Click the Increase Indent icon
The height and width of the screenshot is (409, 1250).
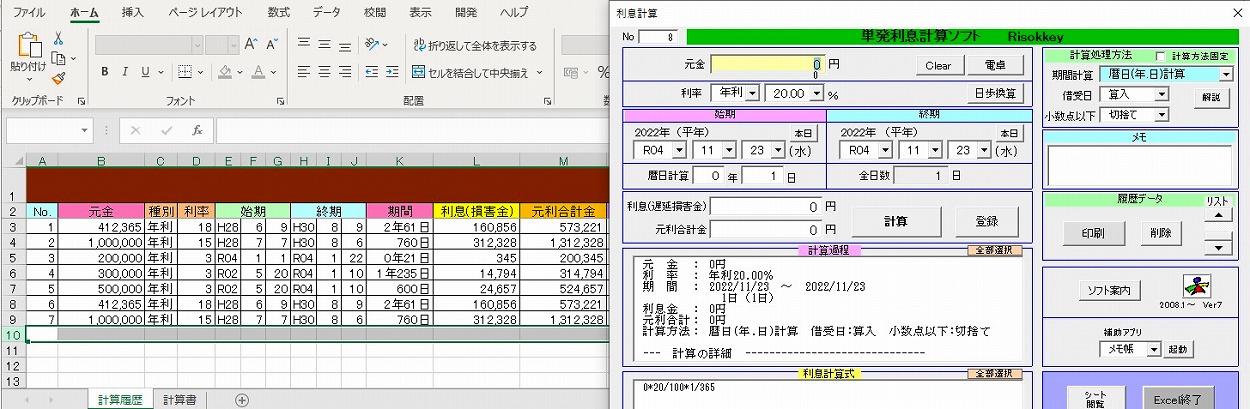click(394, 72)
